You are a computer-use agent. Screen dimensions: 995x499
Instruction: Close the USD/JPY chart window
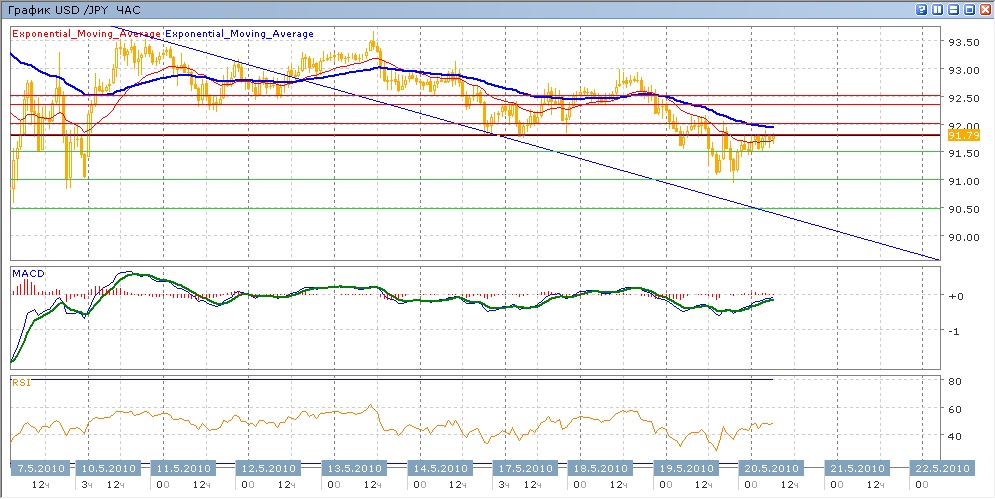click(x=985, y=8)
